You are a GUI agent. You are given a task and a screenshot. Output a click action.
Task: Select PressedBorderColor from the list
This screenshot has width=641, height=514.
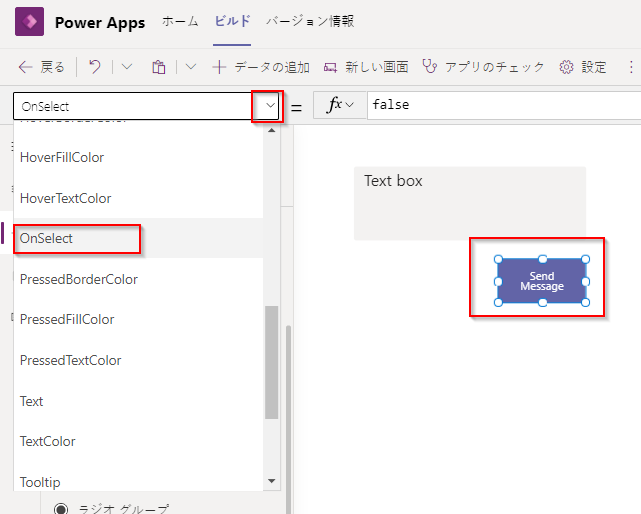coord(138,279)
